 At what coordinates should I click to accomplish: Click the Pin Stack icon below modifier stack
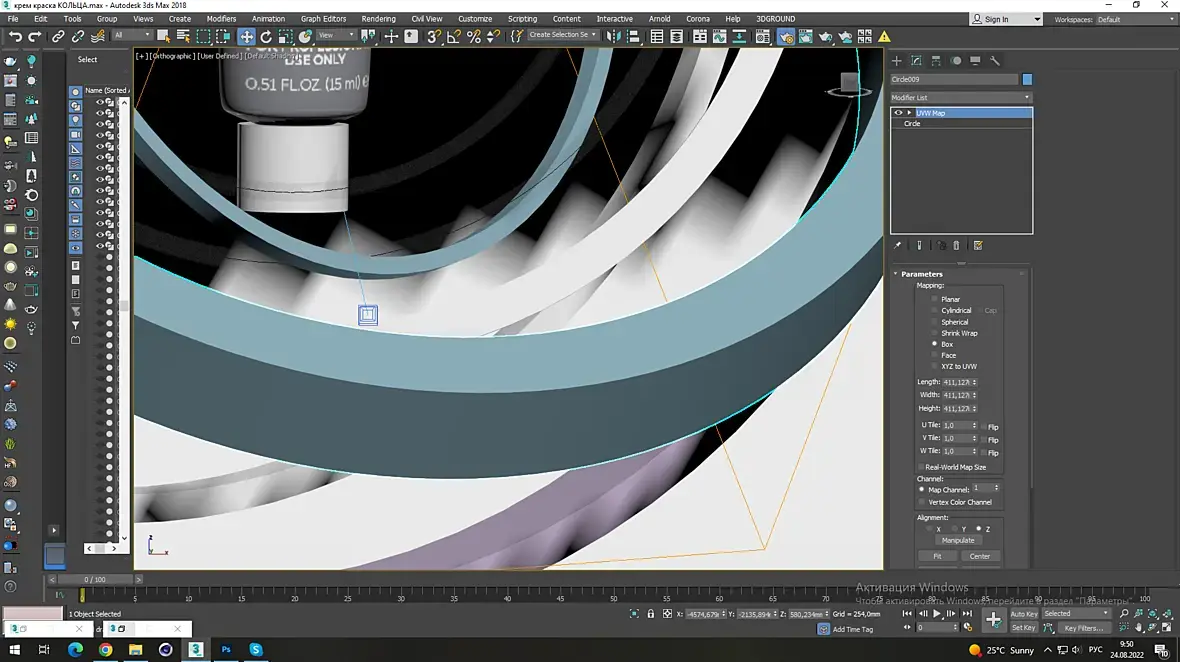pyautogui.click(x=898, y=245)
